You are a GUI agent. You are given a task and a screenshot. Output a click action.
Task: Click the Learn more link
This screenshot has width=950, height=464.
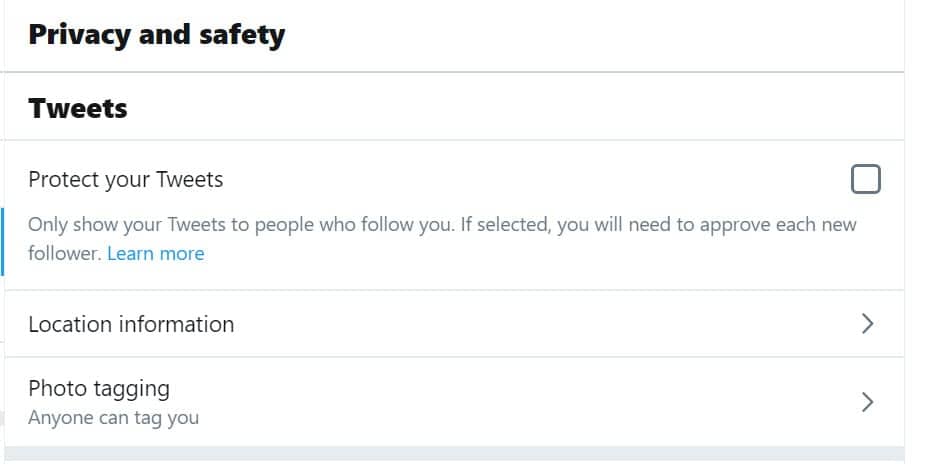(155, 254)
